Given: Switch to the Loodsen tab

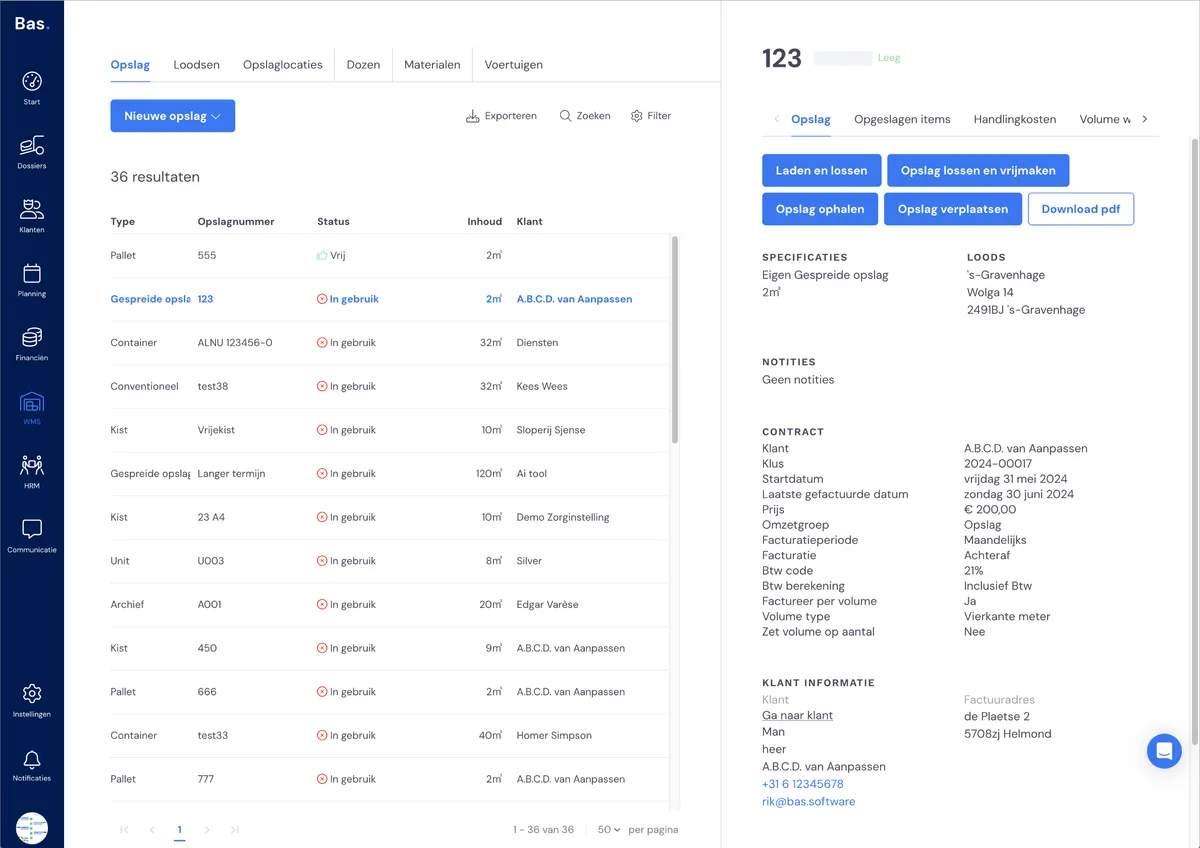Looking at the screenshot, I should point(196,65).
